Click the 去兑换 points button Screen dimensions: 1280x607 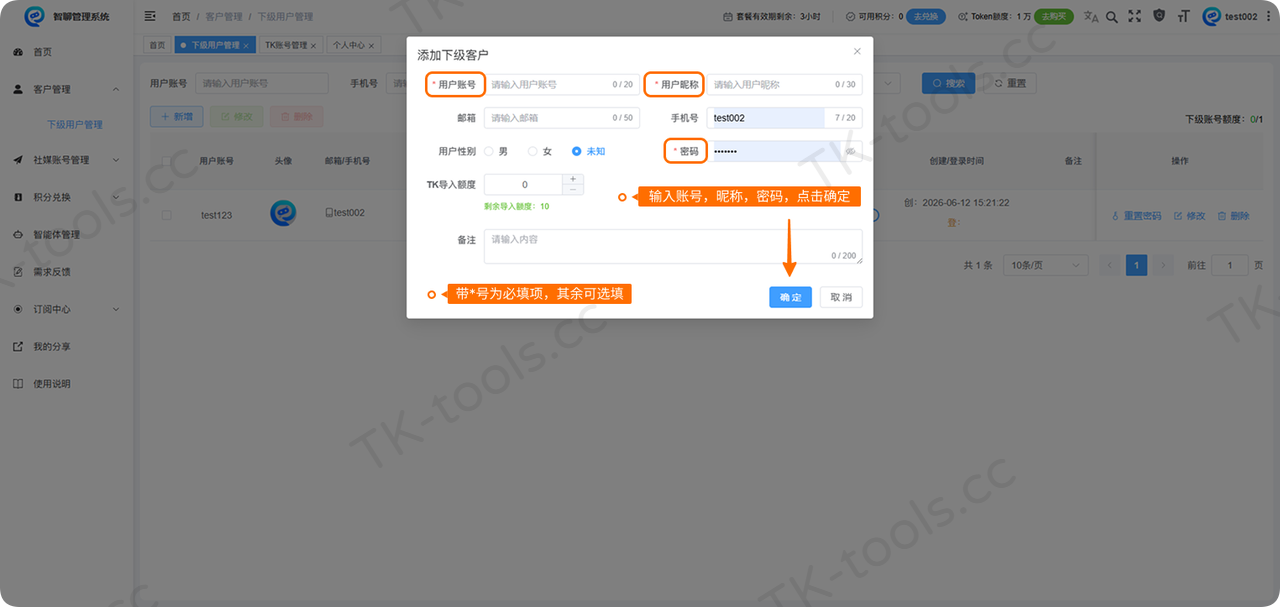coord(925,16)
